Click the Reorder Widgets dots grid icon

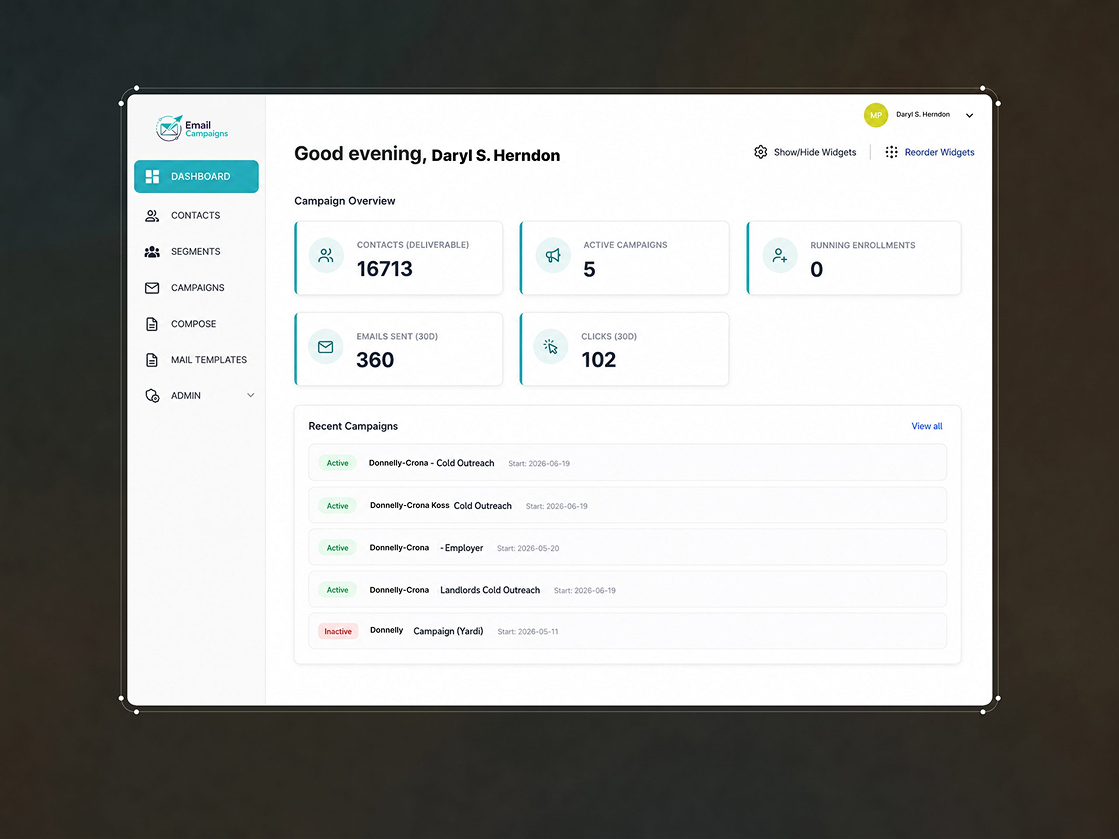[891, 152]
